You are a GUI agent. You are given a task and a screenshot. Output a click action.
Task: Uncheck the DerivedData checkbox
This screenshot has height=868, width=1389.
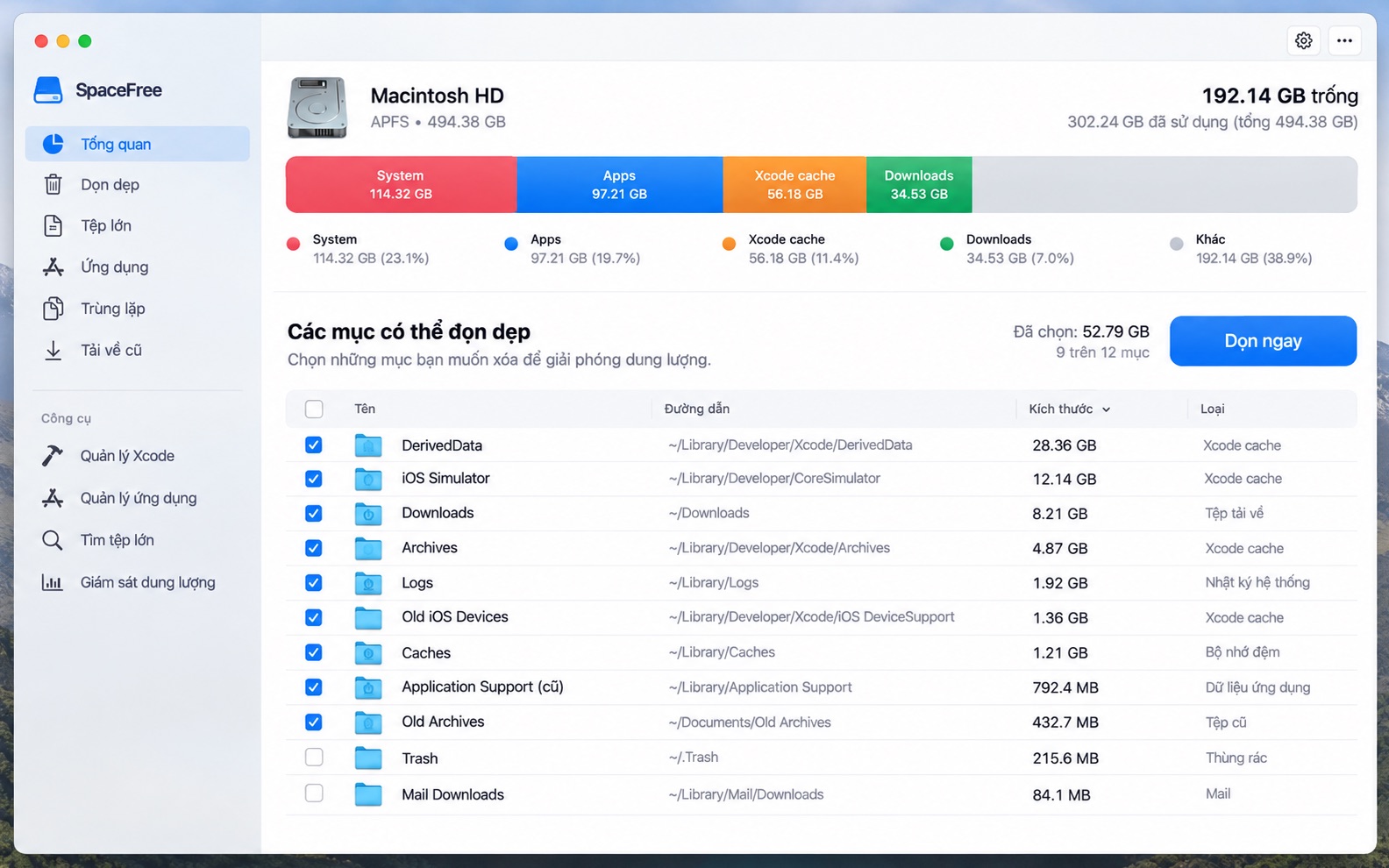tap(314, 445)
